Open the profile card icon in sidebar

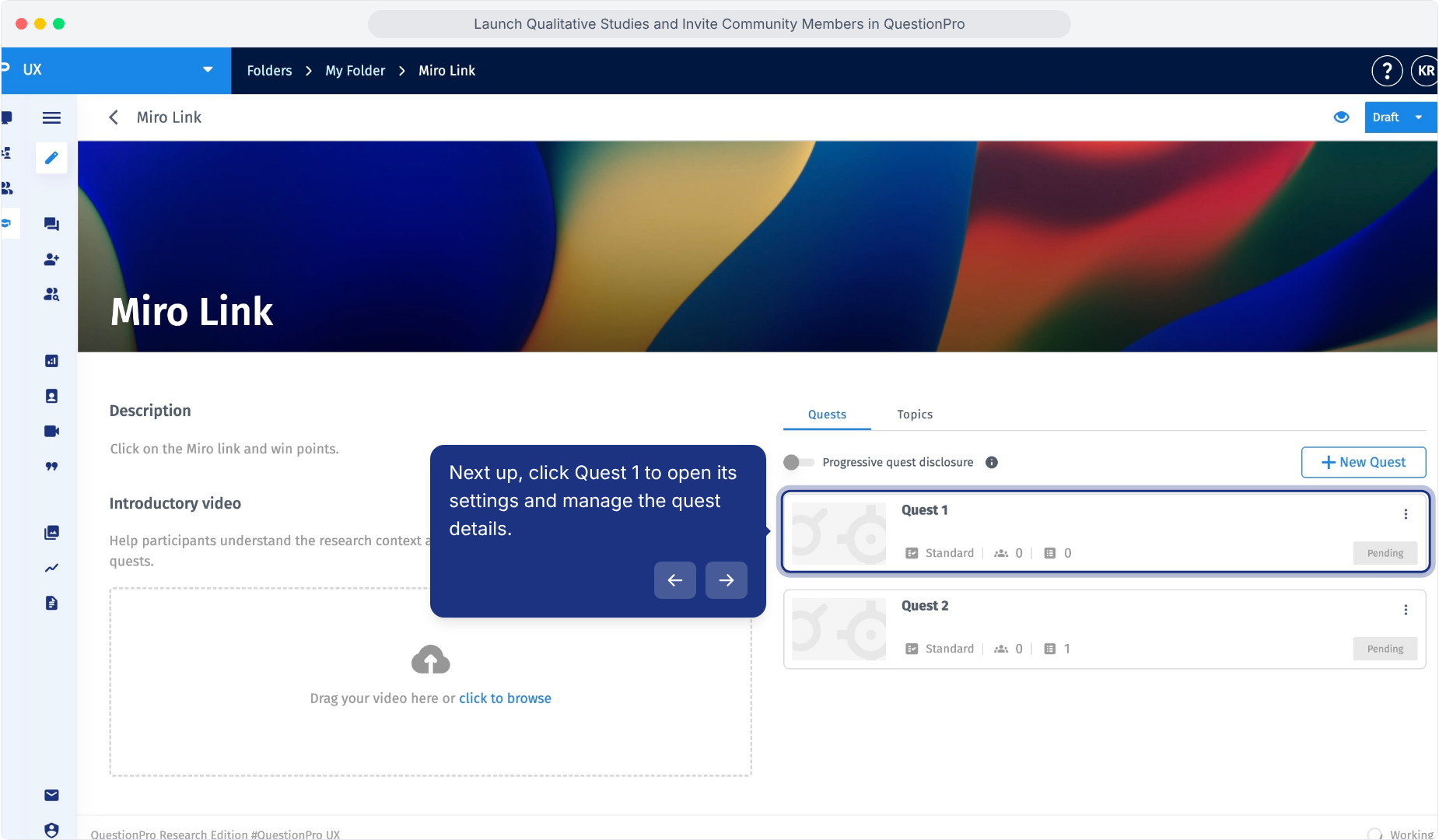[51, 396]
